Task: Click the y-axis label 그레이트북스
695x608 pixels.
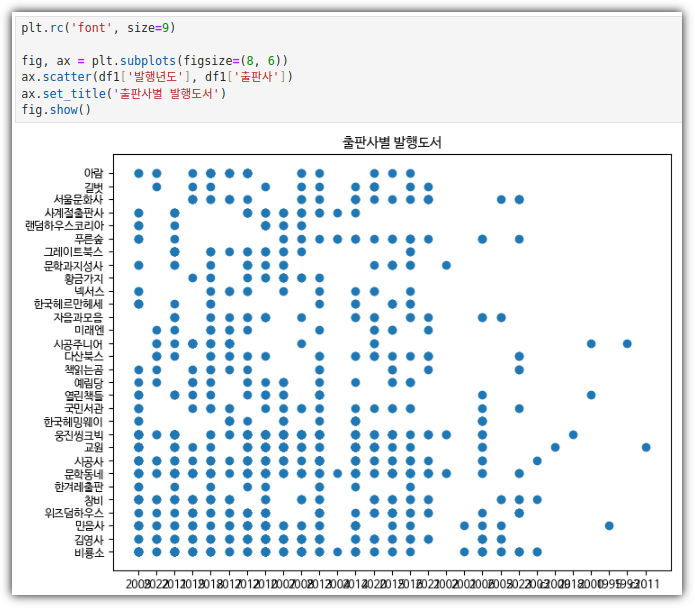Action: coord(74,252)
